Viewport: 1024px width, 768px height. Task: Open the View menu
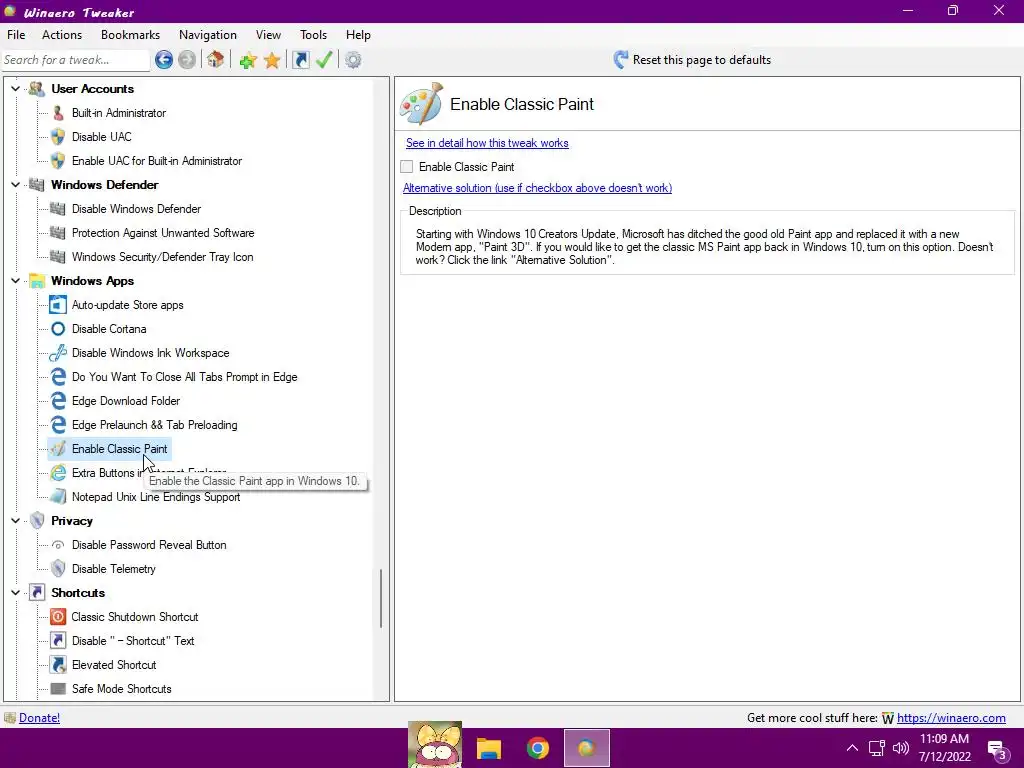point(268,35)
